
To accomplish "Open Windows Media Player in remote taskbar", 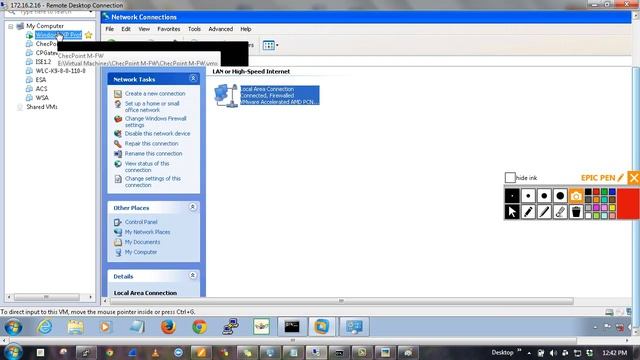I will pos(105,327).
